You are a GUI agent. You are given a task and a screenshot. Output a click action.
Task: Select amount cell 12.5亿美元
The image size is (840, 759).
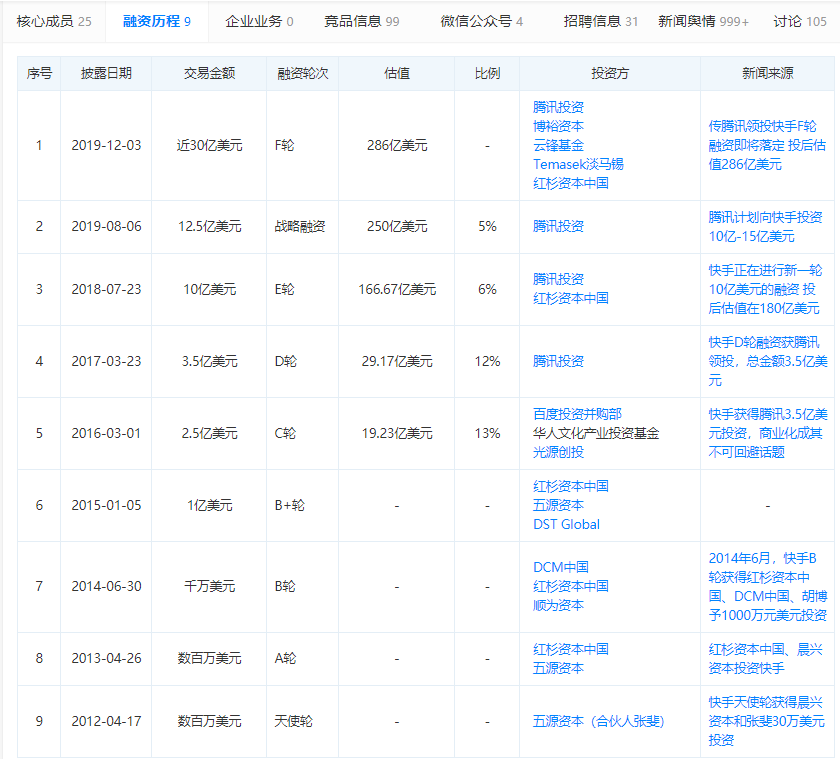click(209, 226)
